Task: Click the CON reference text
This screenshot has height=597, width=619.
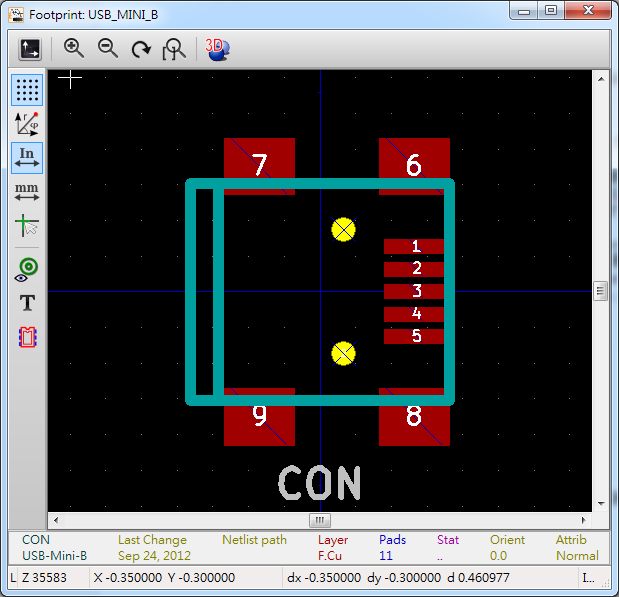Action: tap(318, 483)
